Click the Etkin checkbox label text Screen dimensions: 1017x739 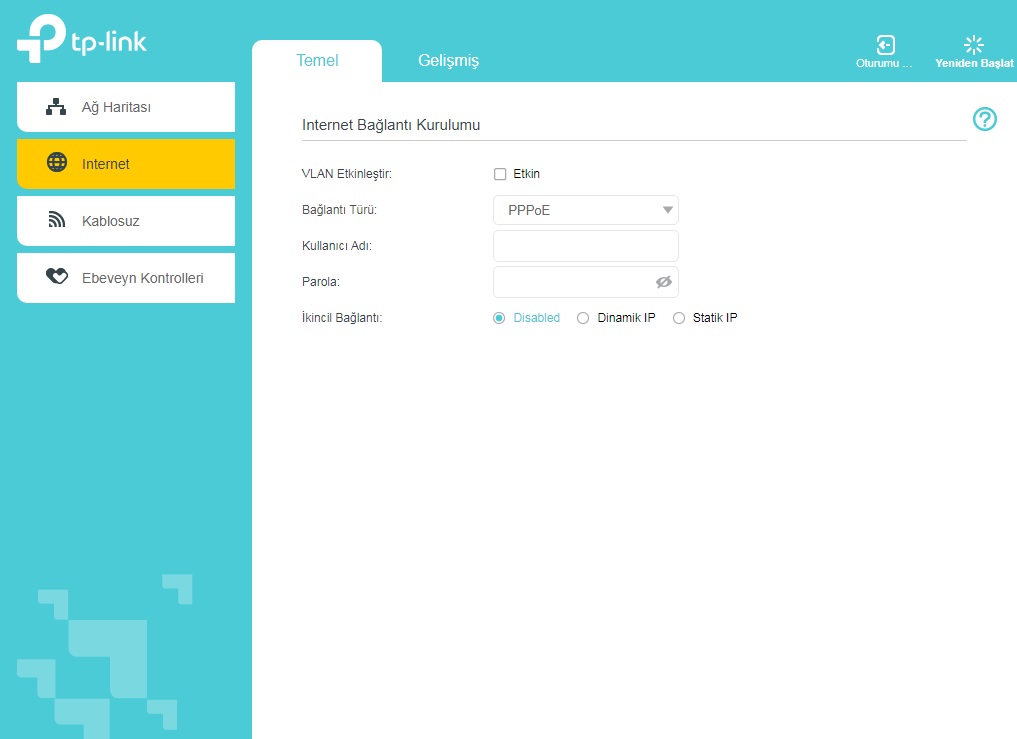[527, 174]
